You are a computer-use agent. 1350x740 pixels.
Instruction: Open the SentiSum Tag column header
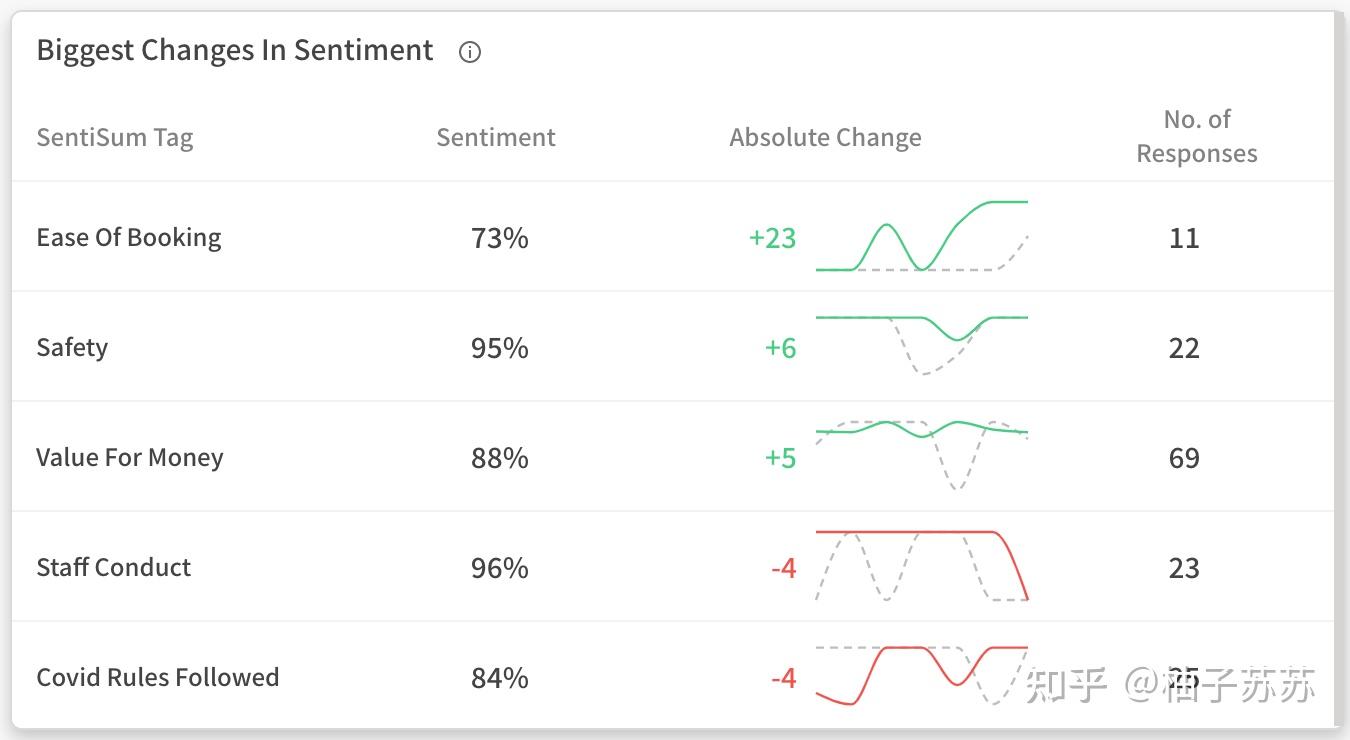(x=114, y=137)
